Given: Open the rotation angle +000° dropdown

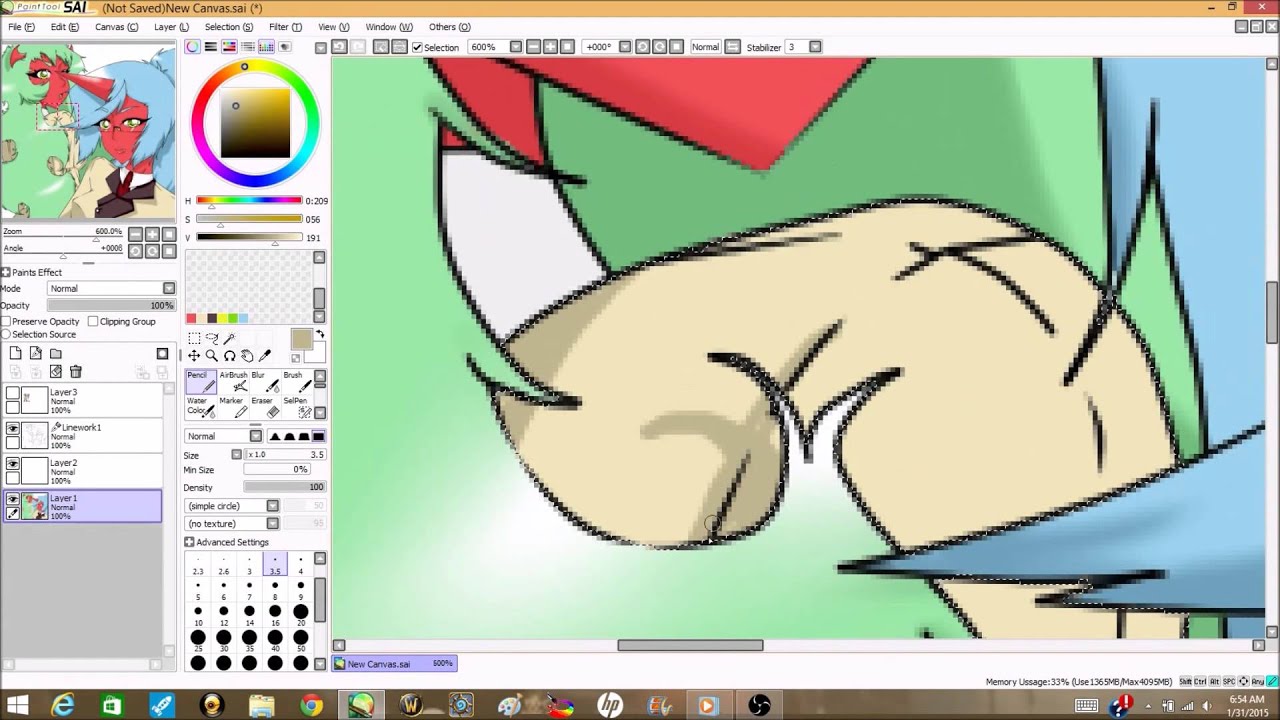Looking at the screenshot, I should (x=625, y=47).
